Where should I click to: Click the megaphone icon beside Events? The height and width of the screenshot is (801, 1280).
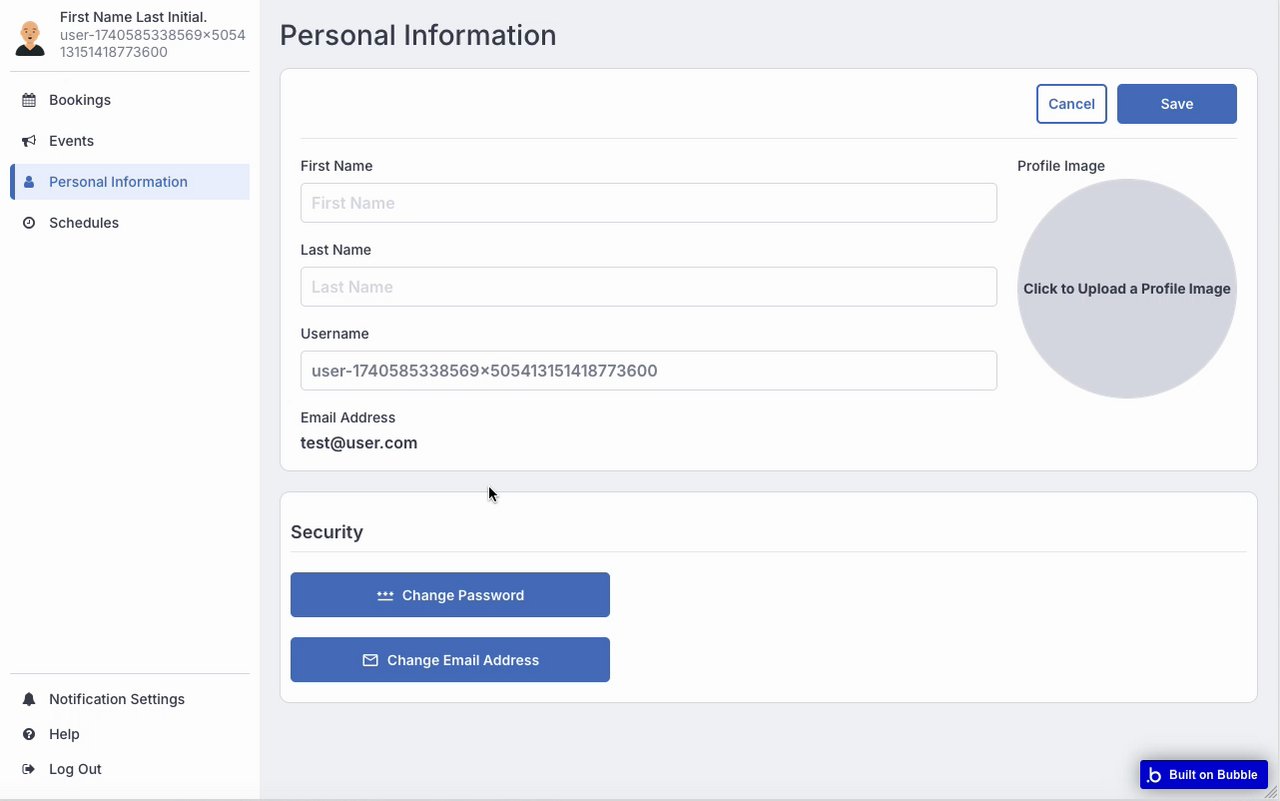pos(29,141)
